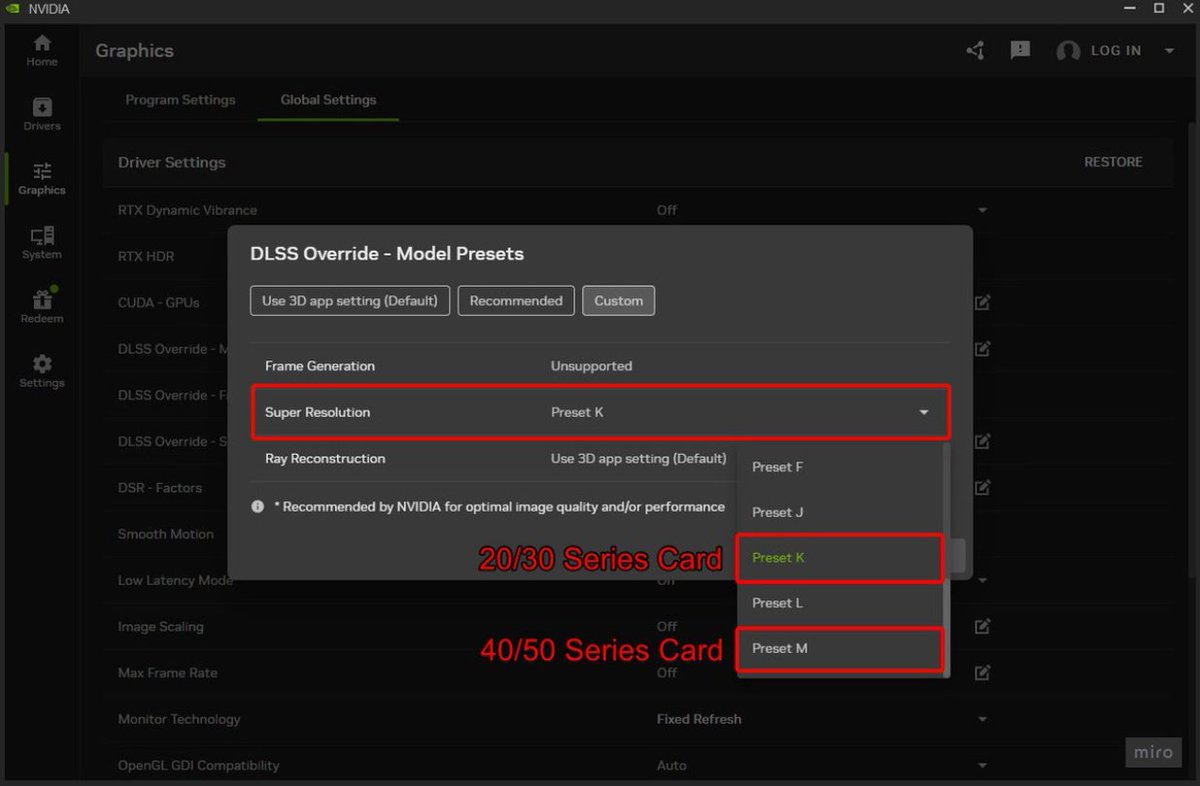This screenshot has width=1200, height=786.
Task: Open the Monitor Technology dropdown arrow
Action: tap(982, 719)
